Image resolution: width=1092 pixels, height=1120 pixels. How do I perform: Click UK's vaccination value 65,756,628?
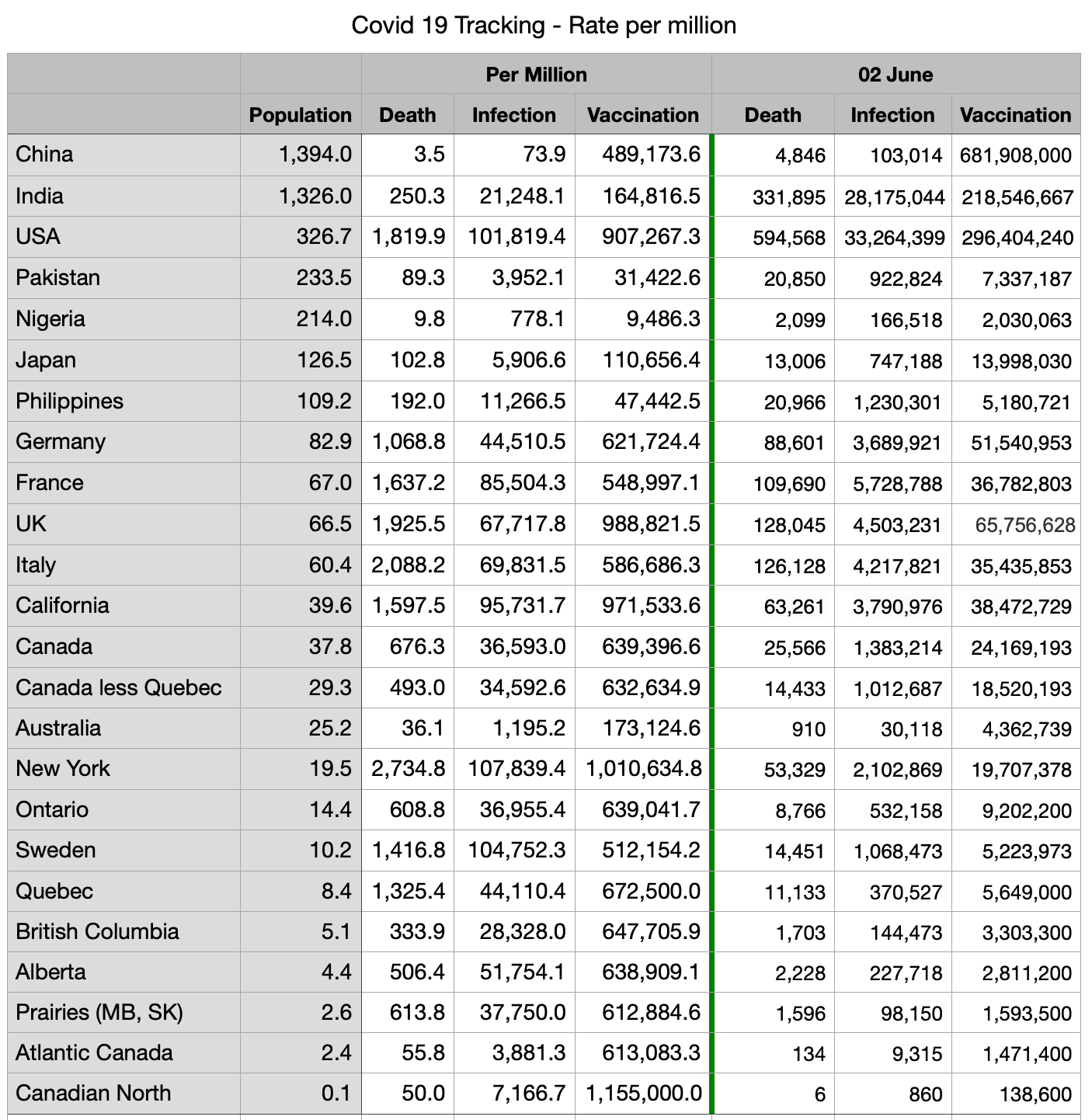coord(1024,526)
